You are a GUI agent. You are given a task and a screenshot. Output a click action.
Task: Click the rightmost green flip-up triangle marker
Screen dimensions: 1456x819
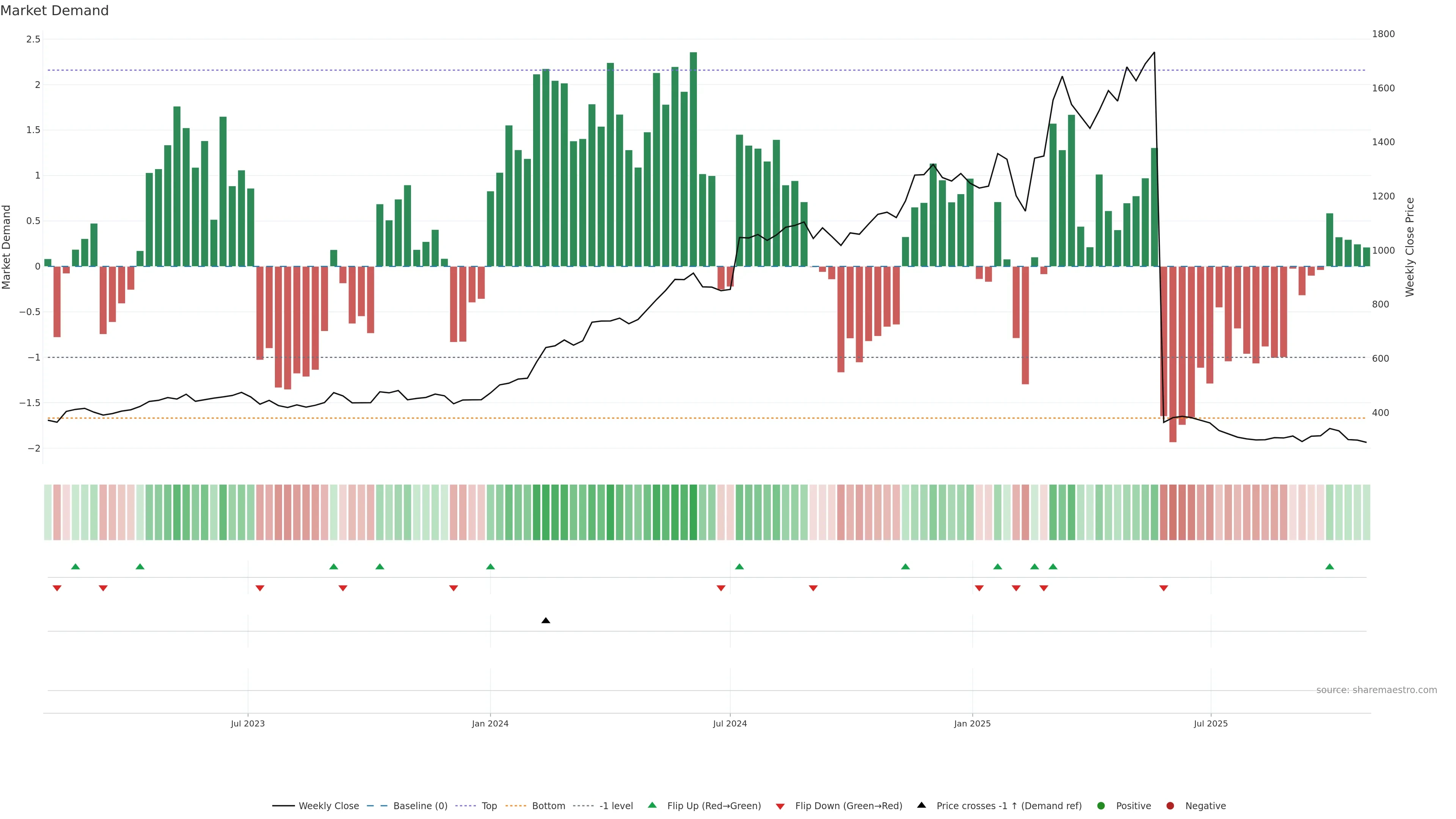coord(1329,566)
